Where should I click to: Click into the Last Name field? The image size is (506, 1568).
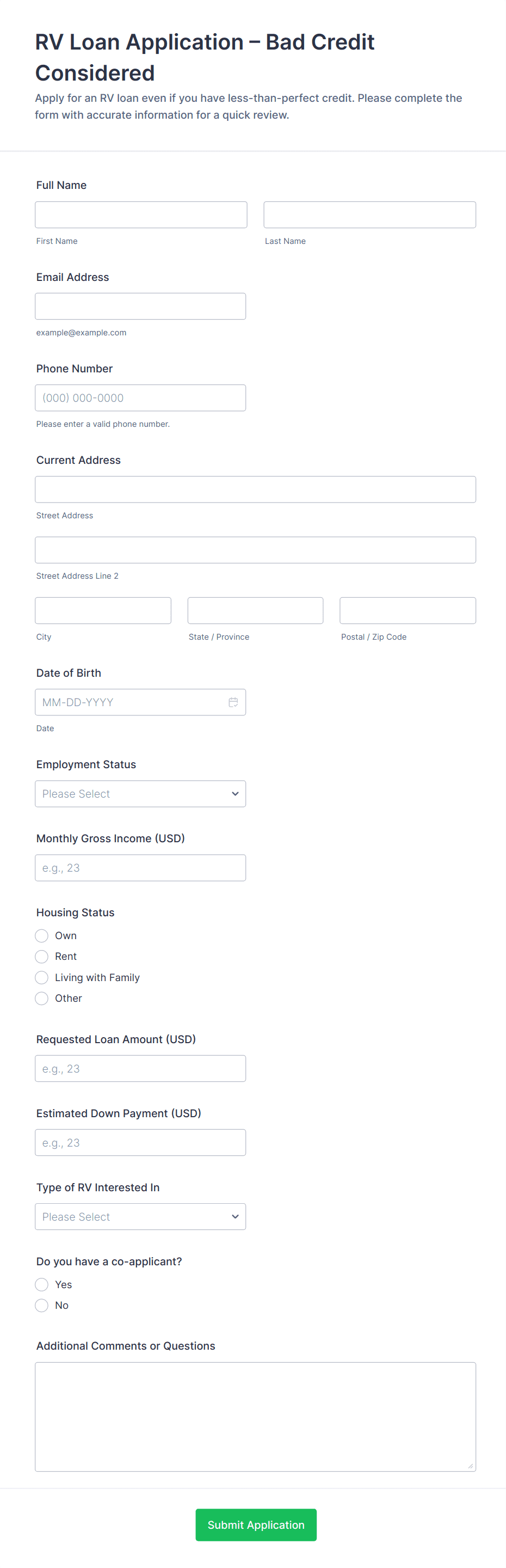pos(369,215)
